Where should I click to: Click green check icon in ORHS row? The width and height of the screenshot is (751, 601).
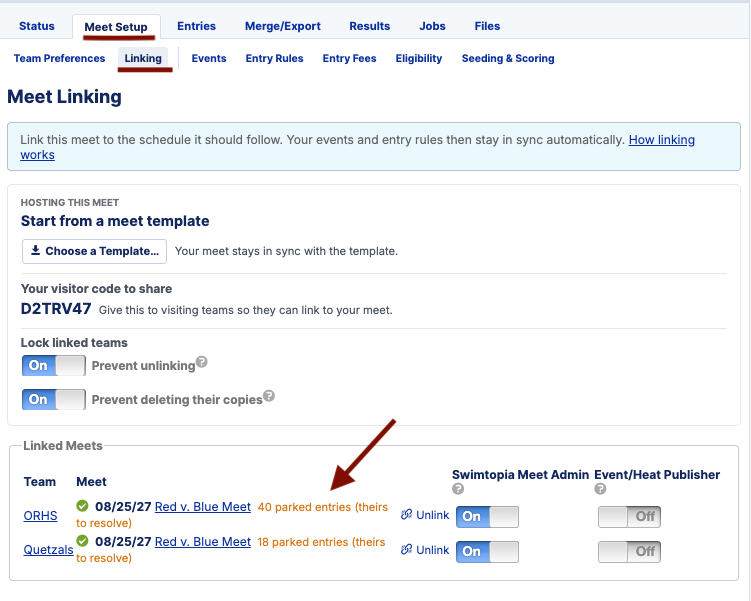point(82,506)
